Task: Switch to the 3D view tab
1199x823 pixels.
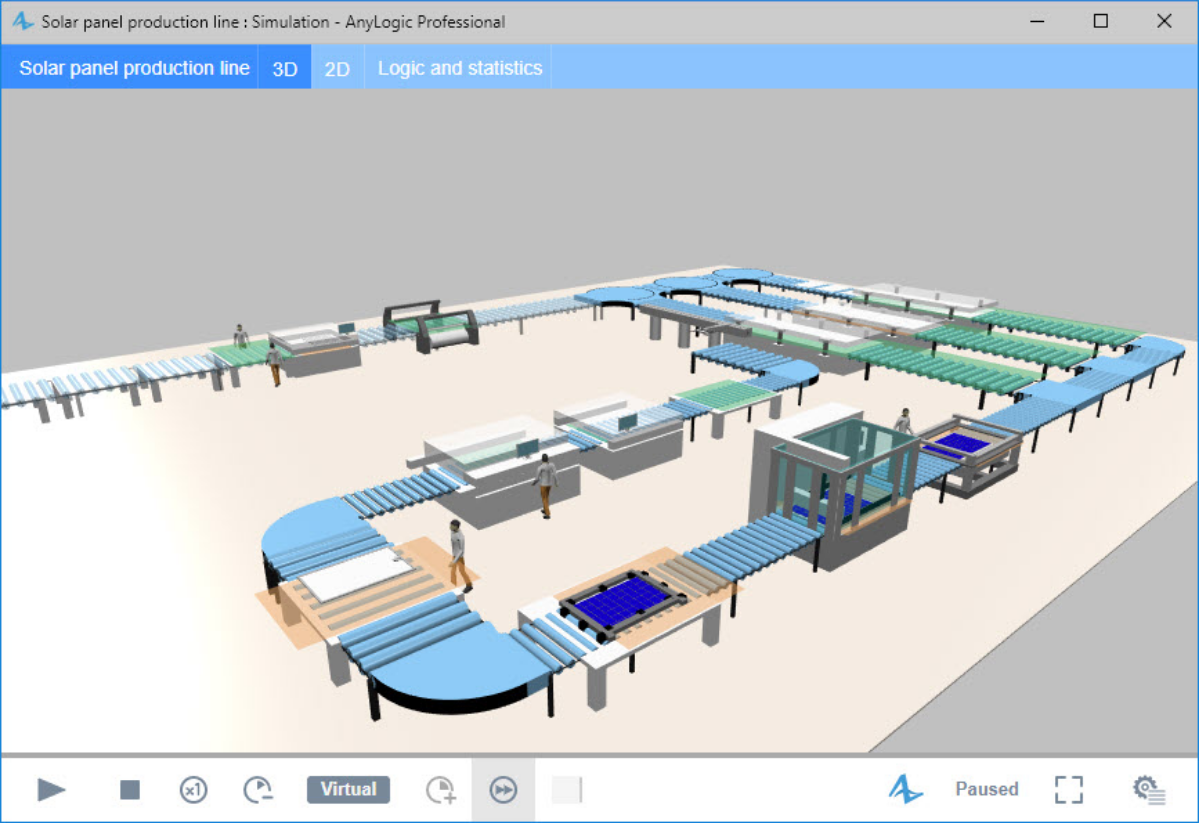Action: 285,69
